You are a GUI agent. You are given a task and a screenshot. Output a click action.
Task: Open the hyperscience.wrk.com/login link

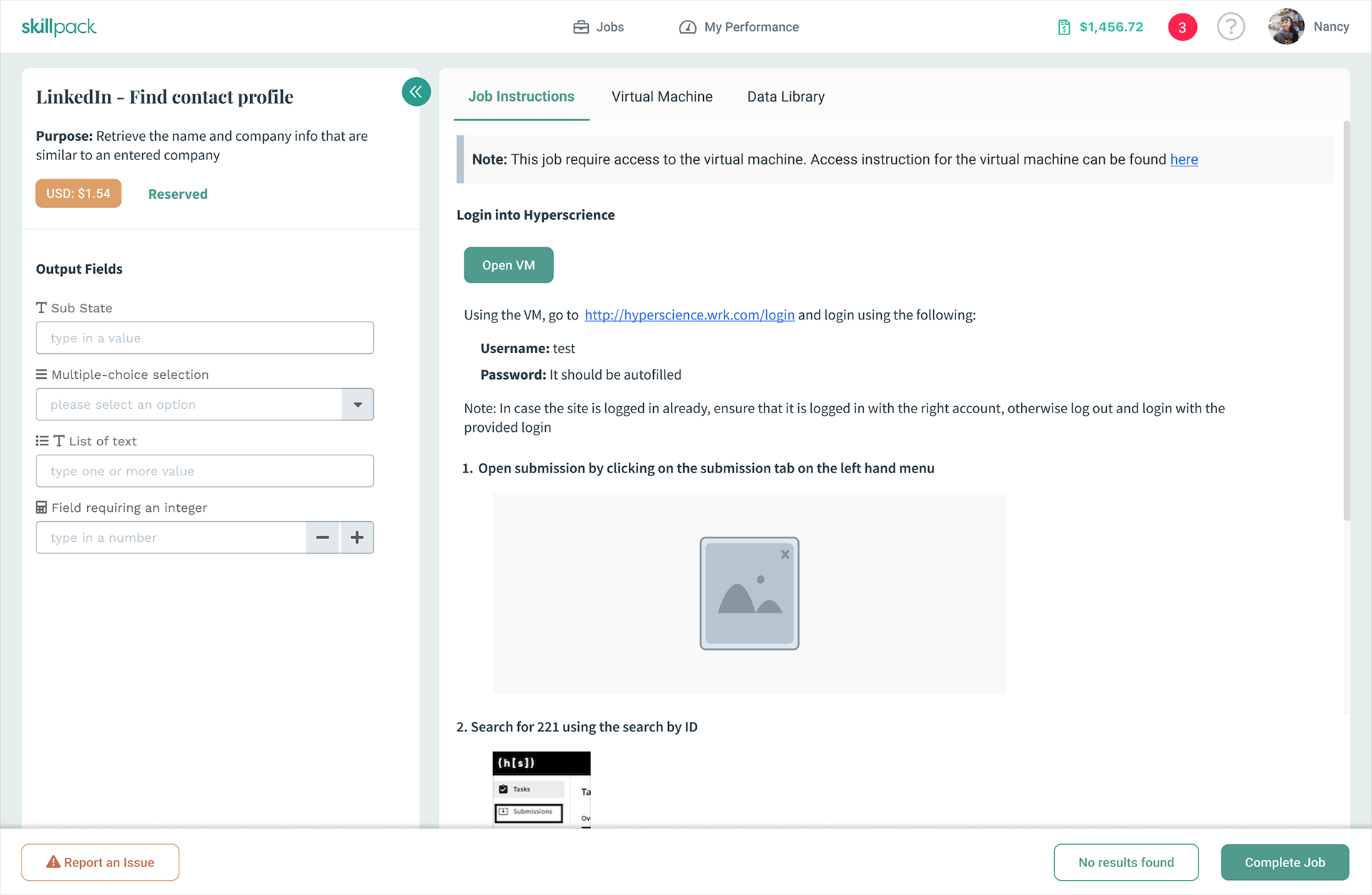pyautogui.click(x=690, y=315)
